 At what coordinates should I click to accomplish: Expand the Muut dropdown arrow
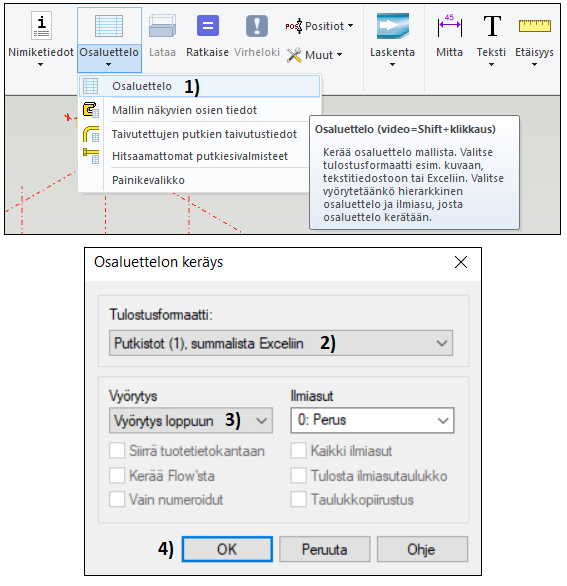click(339, 55)
